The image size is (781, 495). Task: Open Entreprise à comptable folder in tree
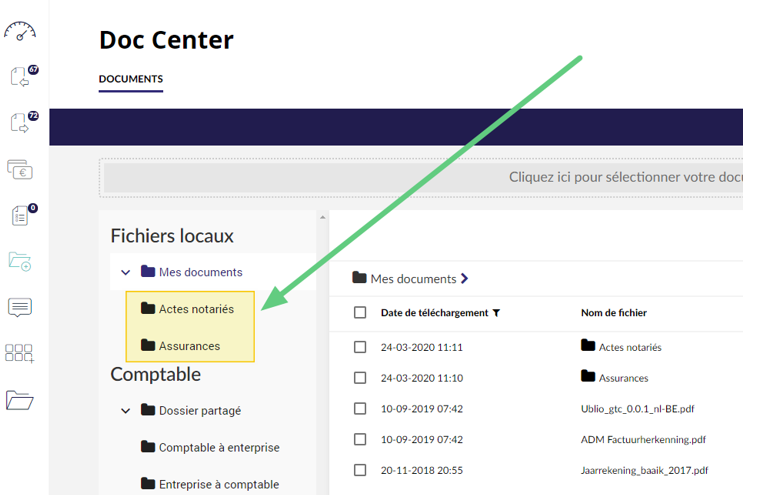click(x=219, y=485)
